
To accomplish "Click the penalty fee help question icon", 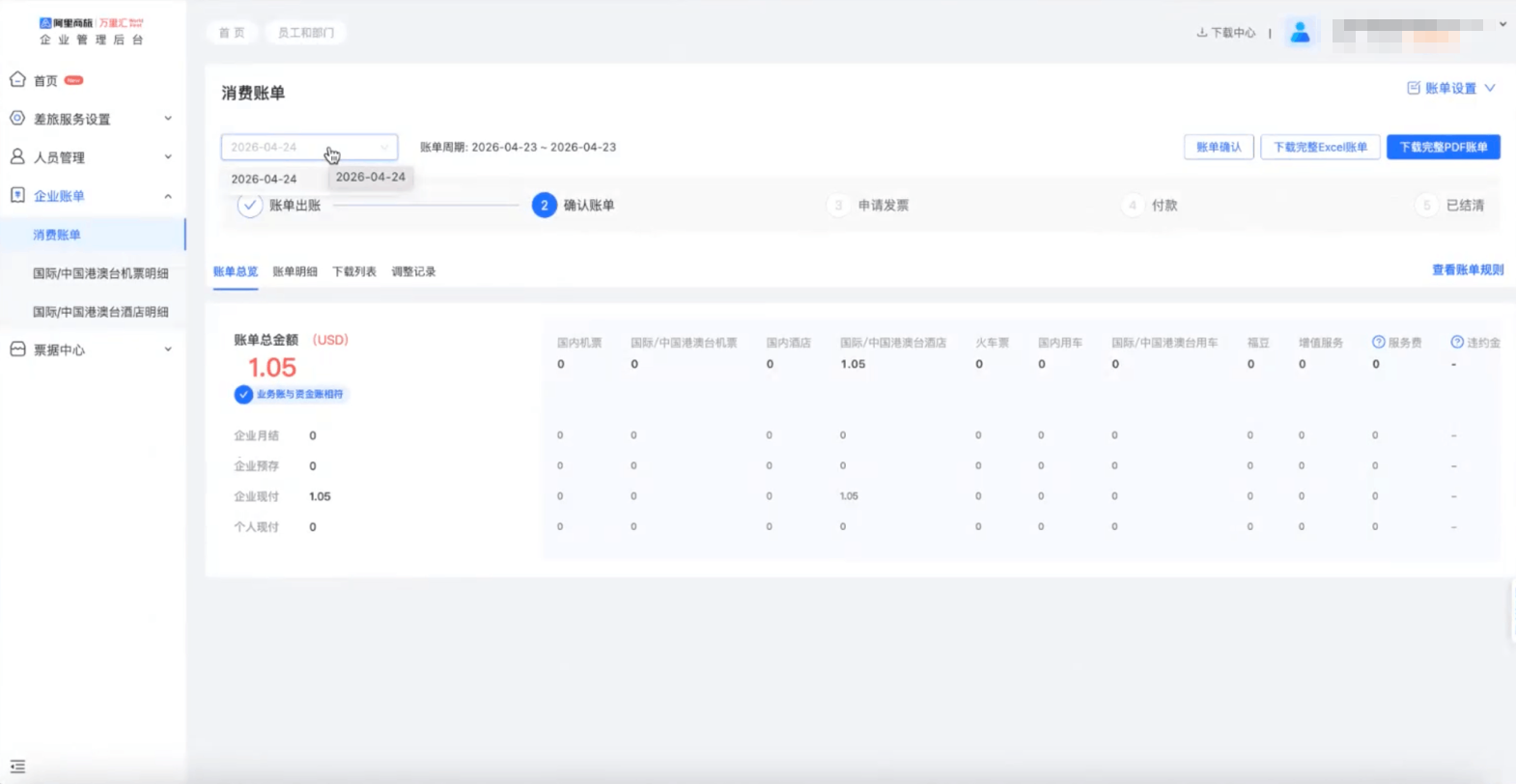I will pos(1457,342).
